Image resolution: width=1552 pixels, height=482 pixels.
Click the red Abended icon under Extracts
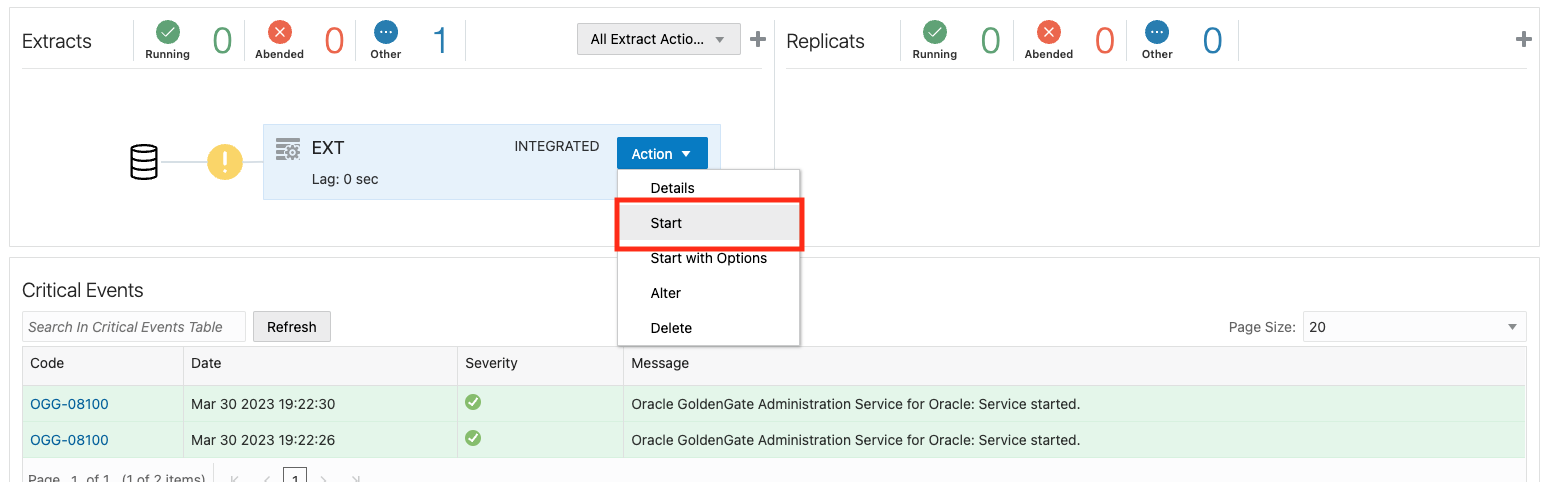coord(279,32)
